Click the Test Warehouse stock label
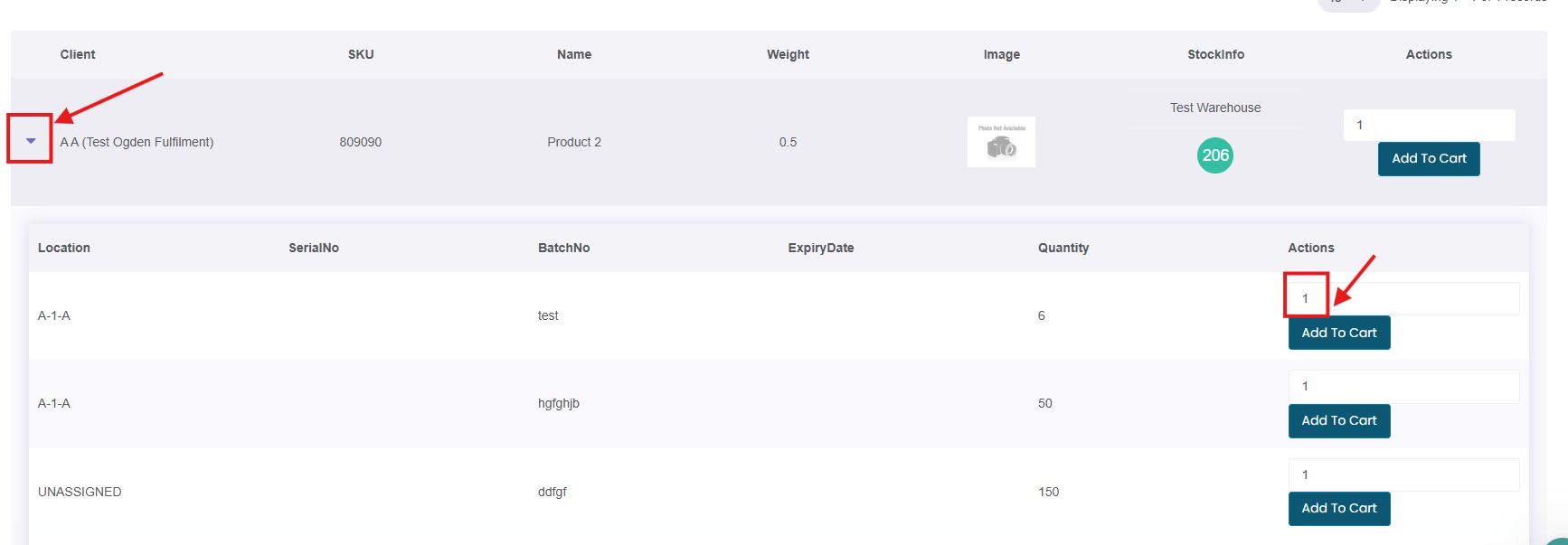Image resolution: width=1568 pixels, height=545 pixels. 1214,108
